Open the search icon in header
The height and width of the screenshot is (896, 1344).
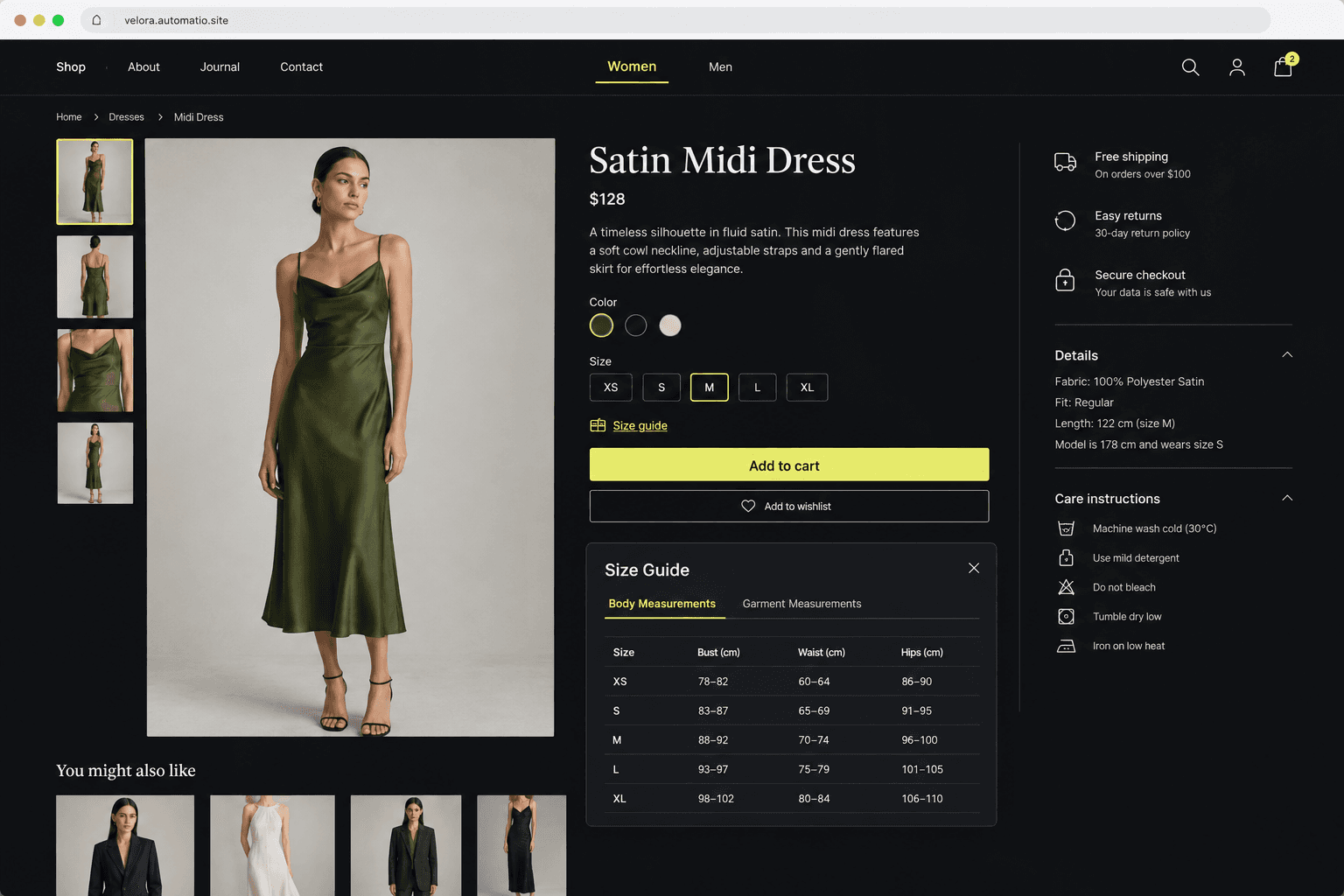click(1190, 67)
